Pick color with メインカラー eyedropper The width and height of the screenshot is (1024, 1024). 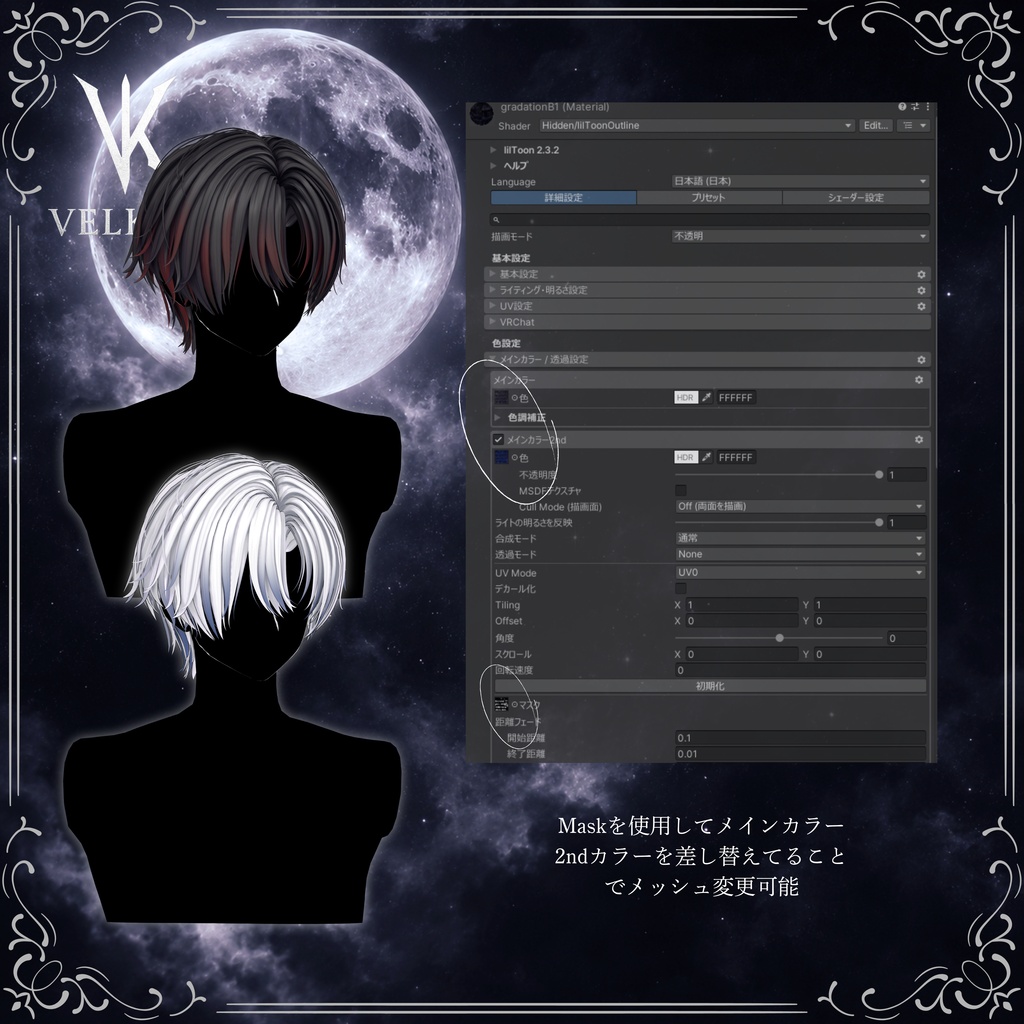[707, 397]
